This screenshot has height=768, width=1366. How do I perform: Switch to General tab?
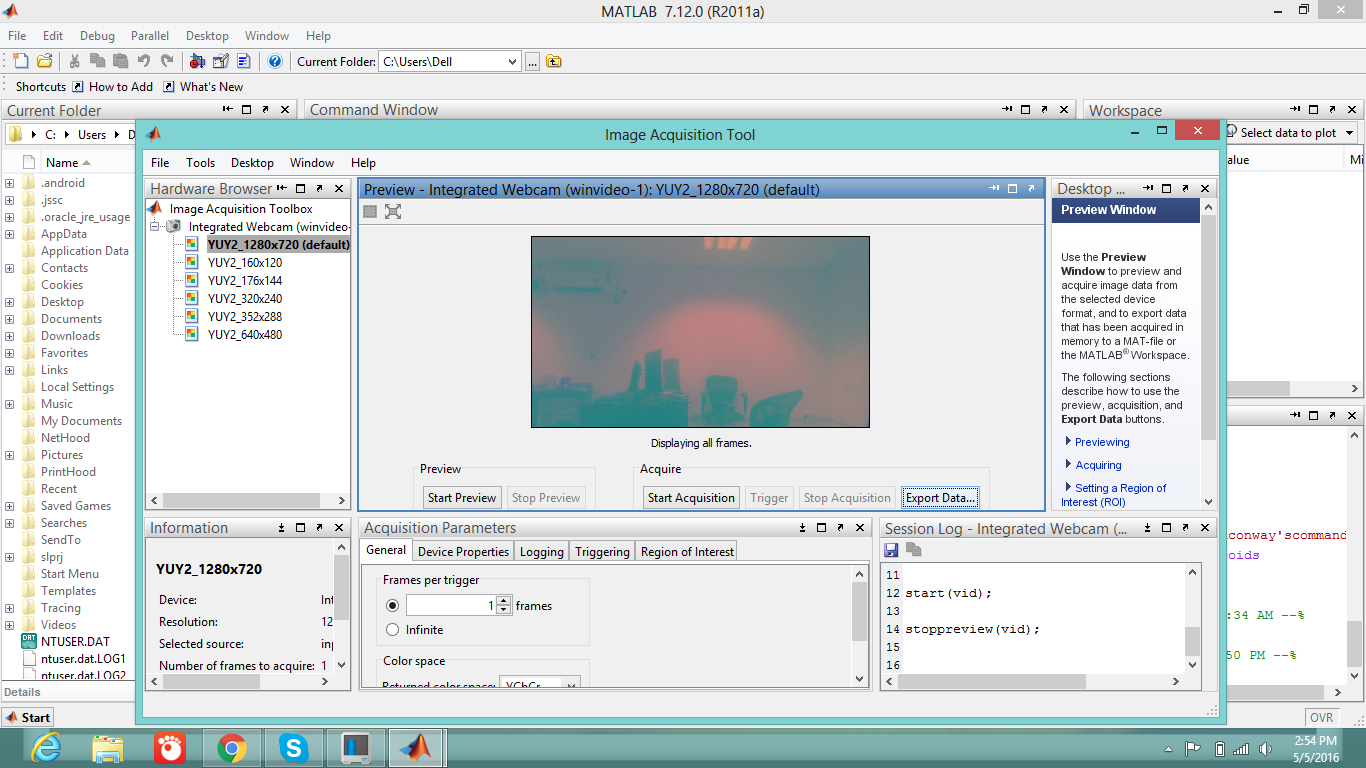pyautogui.click(x=386, y=550)
